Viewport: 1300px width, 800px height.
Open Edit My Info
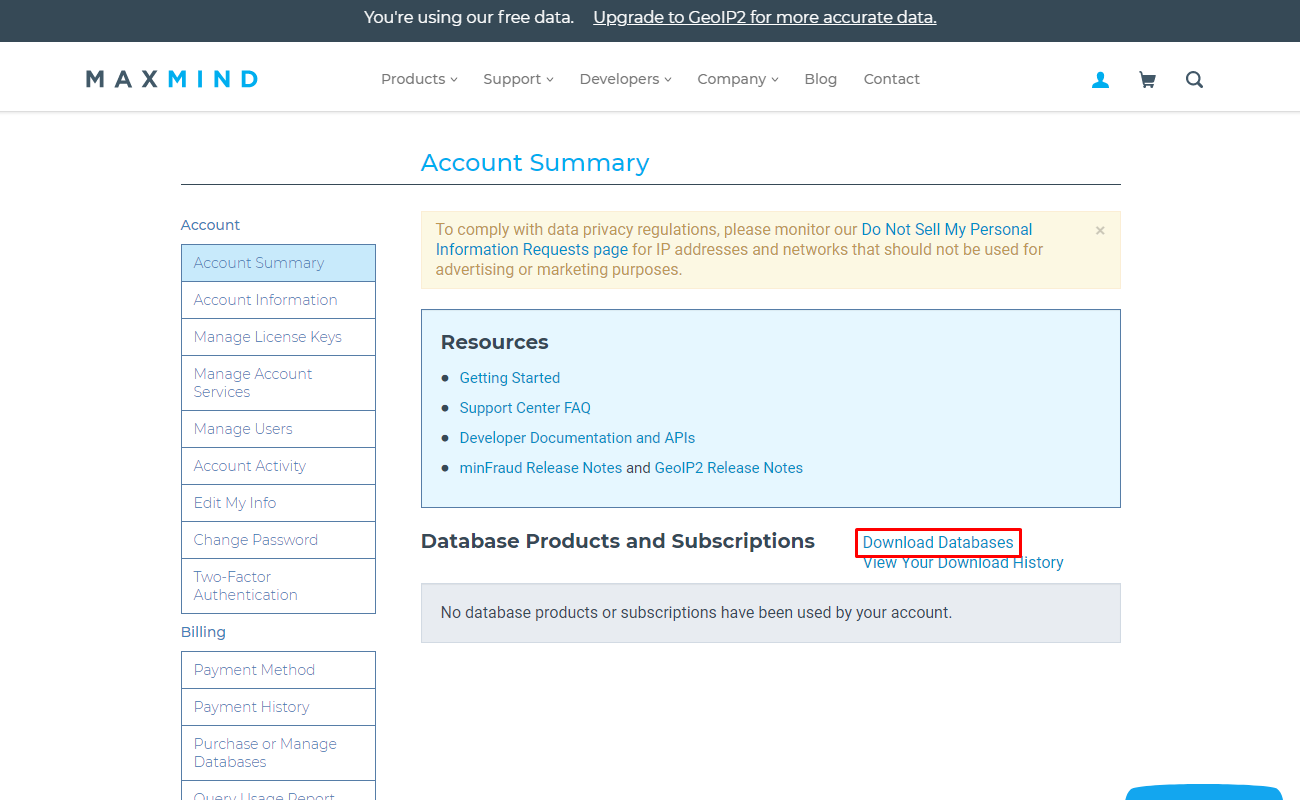click(x=278, y=503)
